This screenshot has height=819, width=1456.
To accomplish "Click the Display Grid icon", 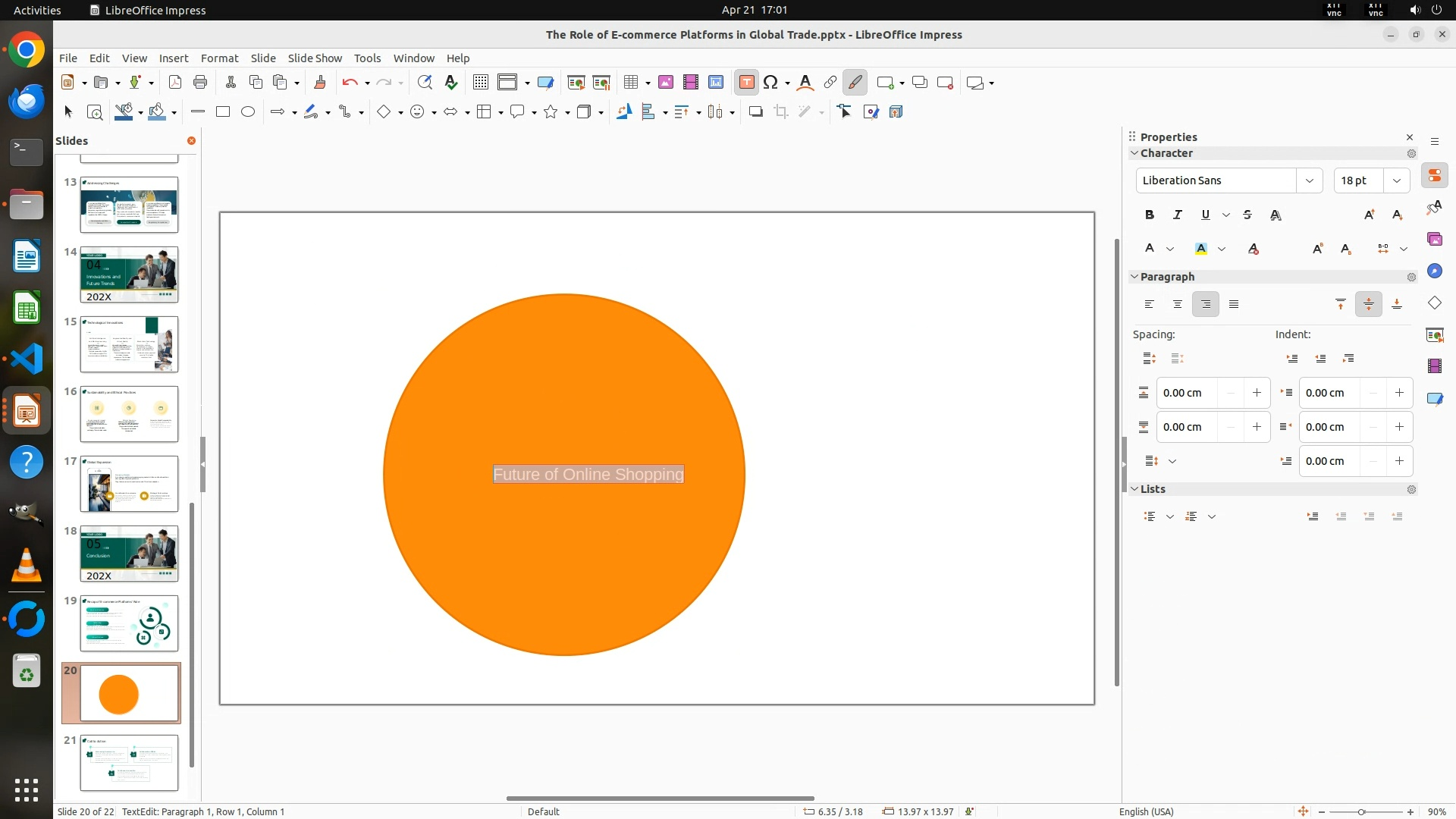I will (481, 83).
